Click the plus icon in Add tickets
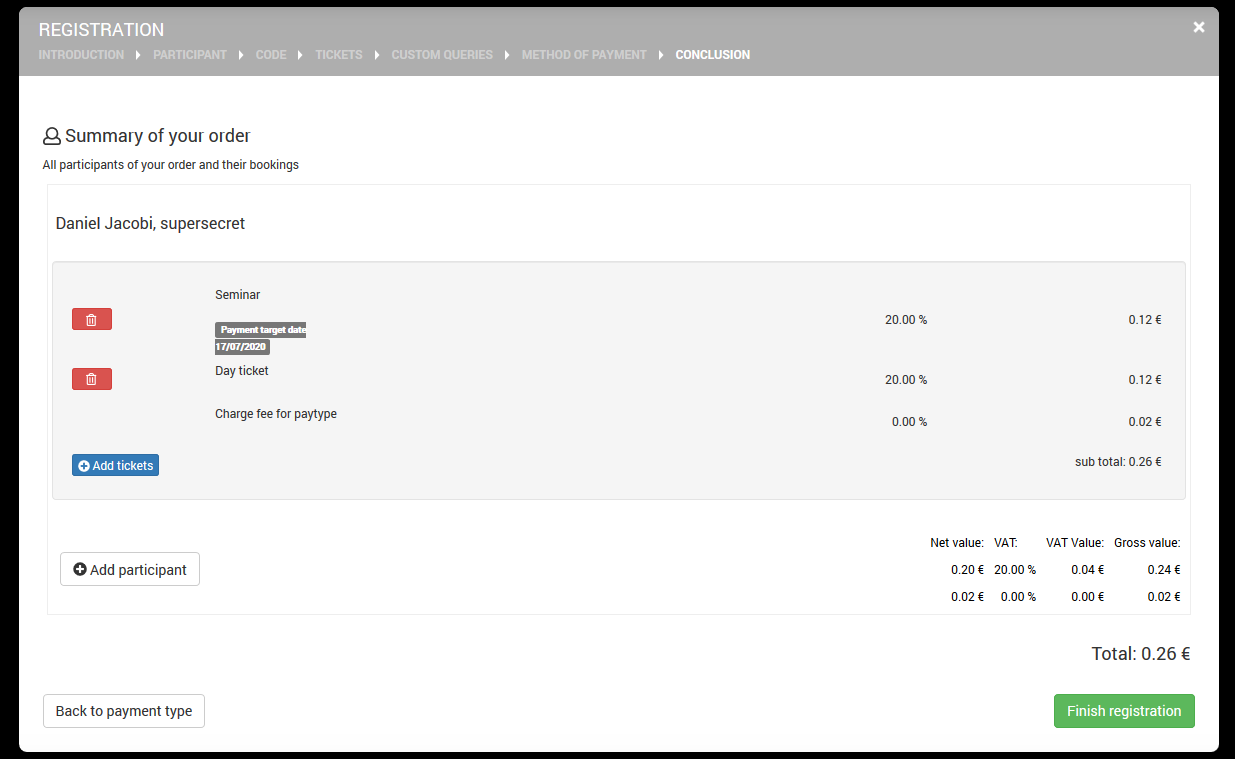 tap(84, 466)
